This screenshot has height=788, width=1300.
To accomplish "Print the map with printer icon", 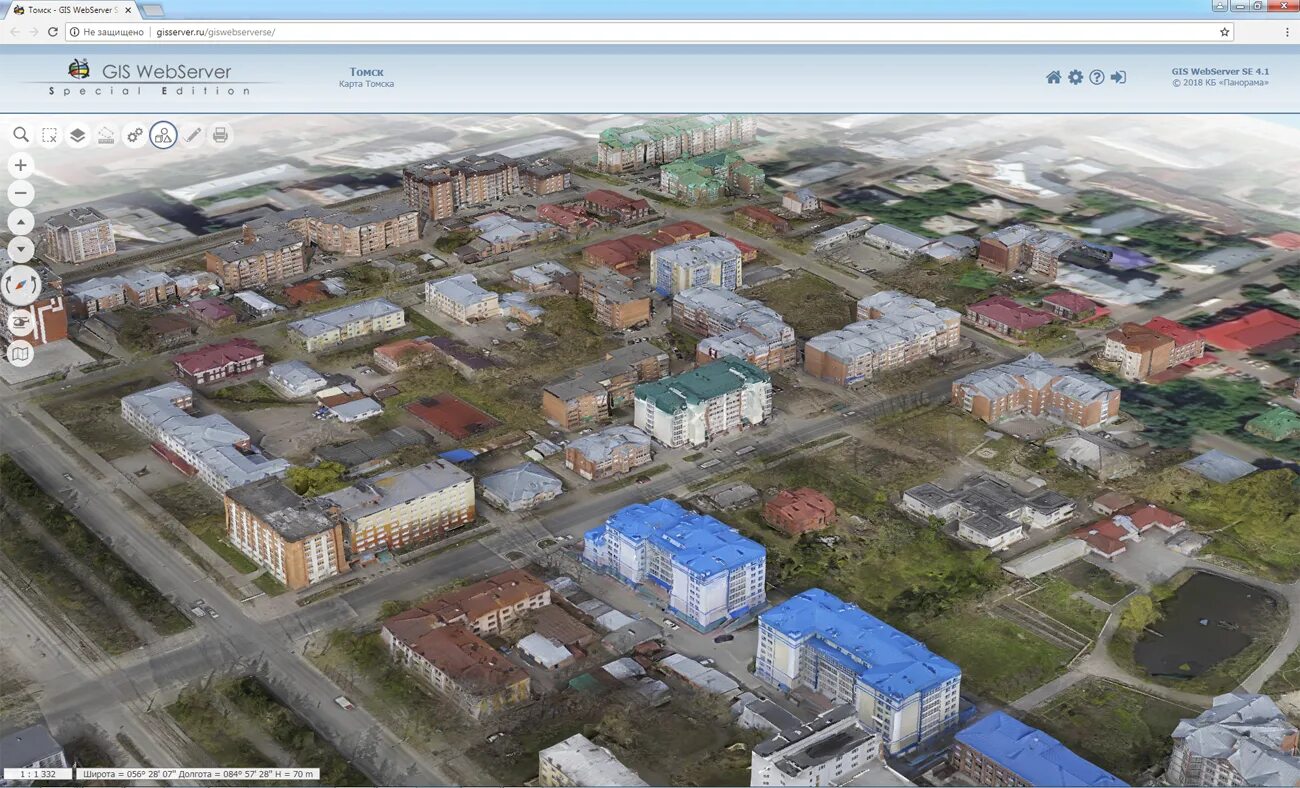I will tap(220, 135).
